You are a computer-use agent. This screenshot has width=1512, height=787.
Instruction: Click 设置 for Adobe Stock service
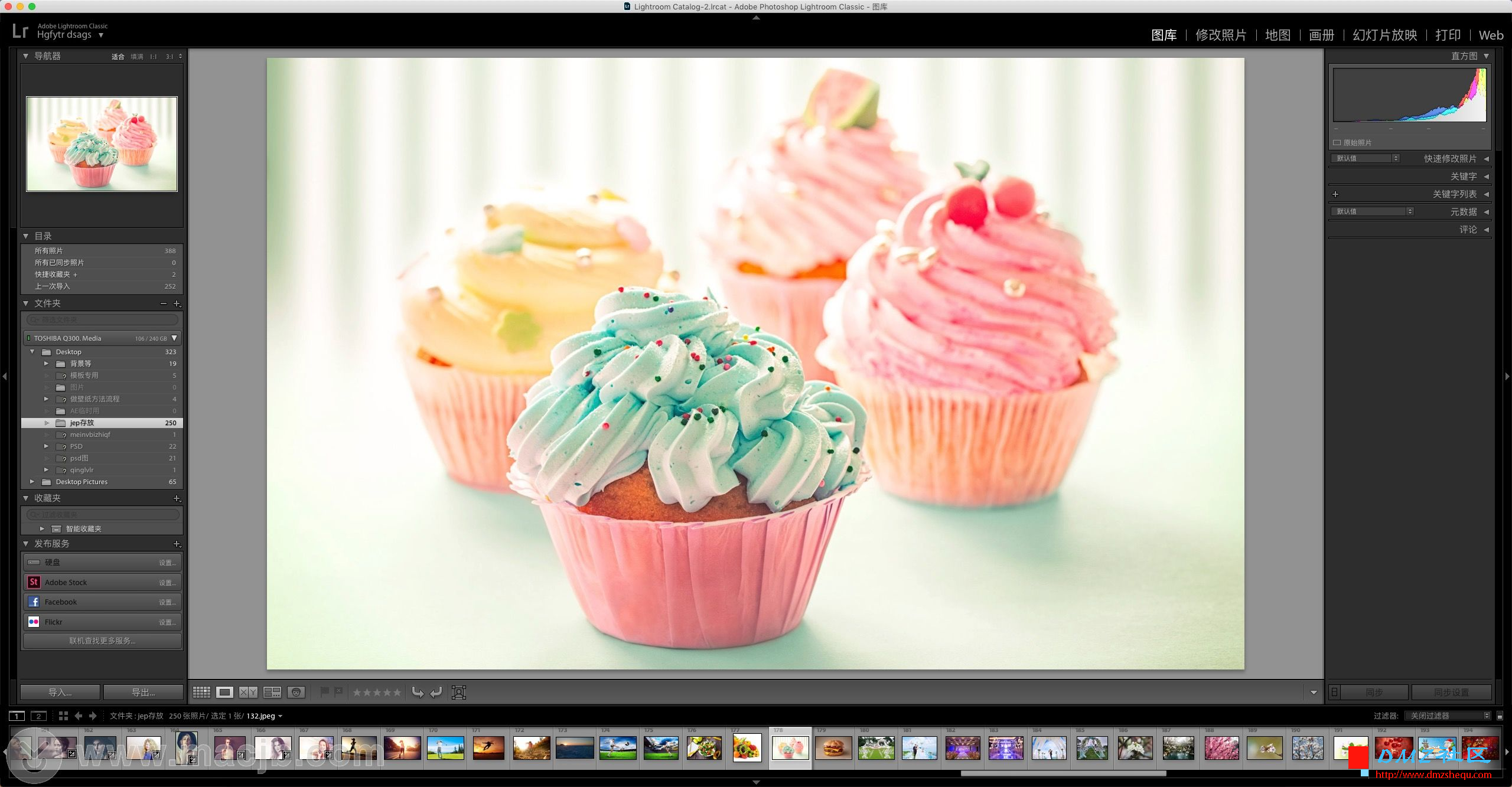click(167, 583)
